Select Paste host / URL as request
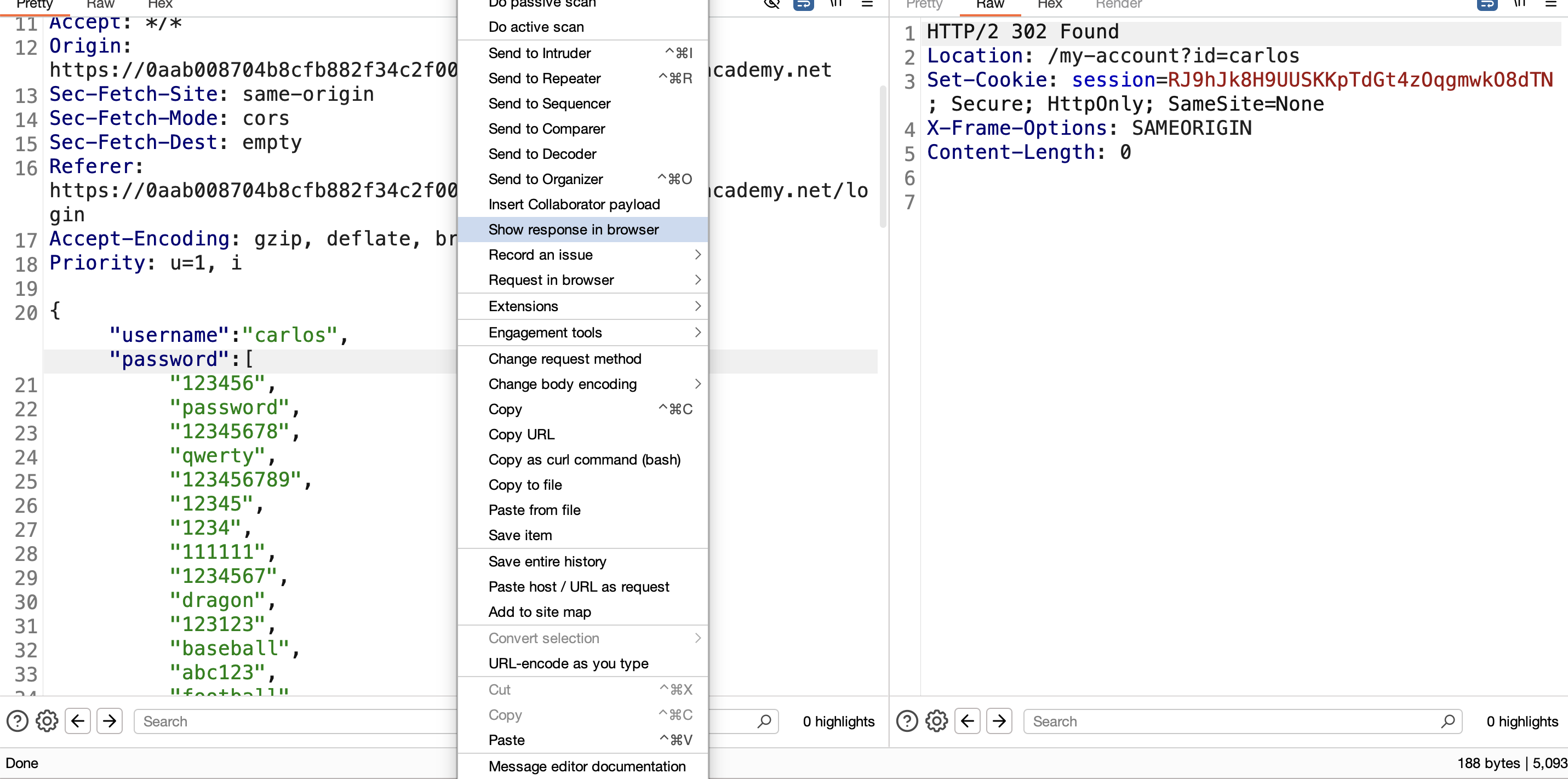 pos(583,587)
